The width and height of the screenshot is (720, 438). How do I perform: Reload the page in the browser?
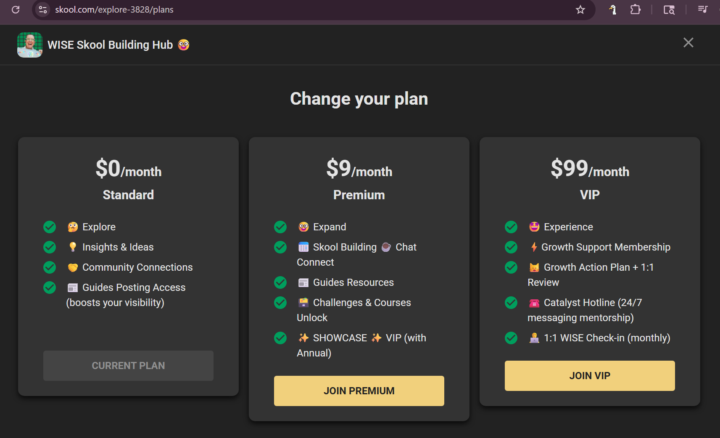point(15,9)
